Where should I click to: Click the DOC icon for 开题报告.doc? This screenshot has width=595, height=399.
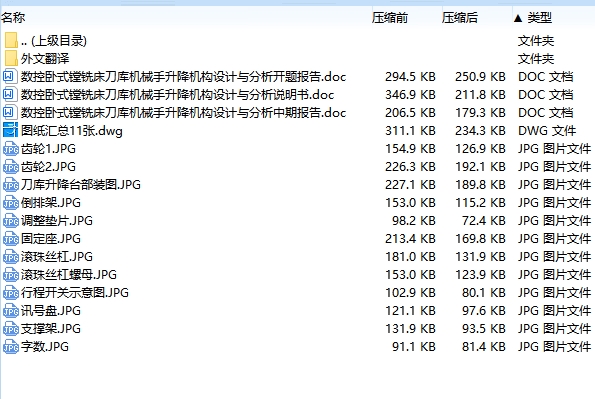10,77
